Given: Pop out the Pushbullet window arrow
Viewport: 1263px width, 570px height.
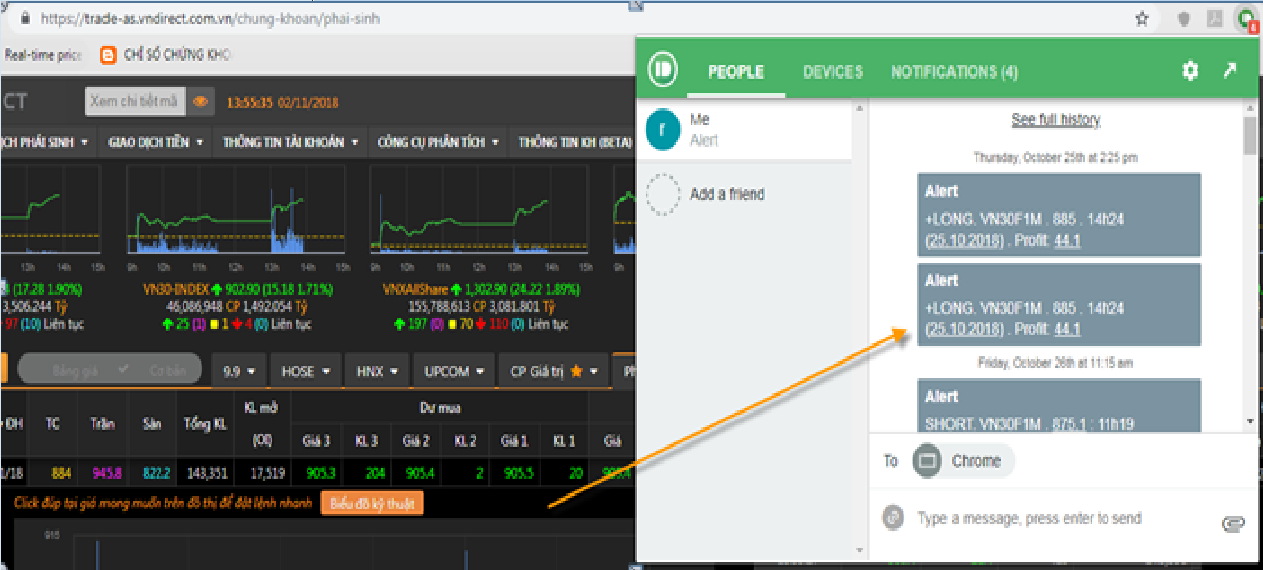Looking at the screenshot, I should (x=1229, y=71).
